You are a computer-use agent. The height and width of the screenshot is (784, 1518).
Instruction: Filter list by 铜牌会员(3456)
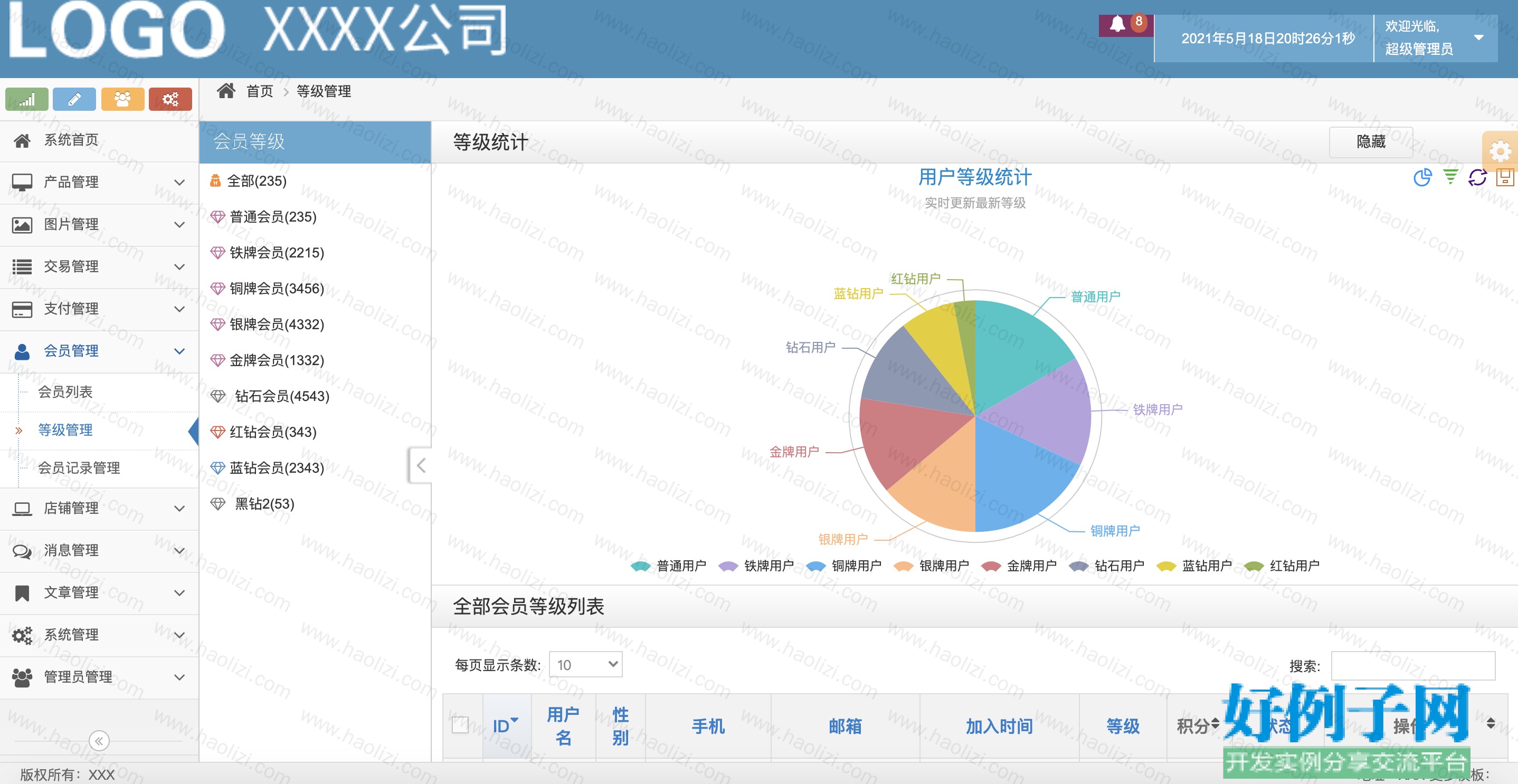277,289
